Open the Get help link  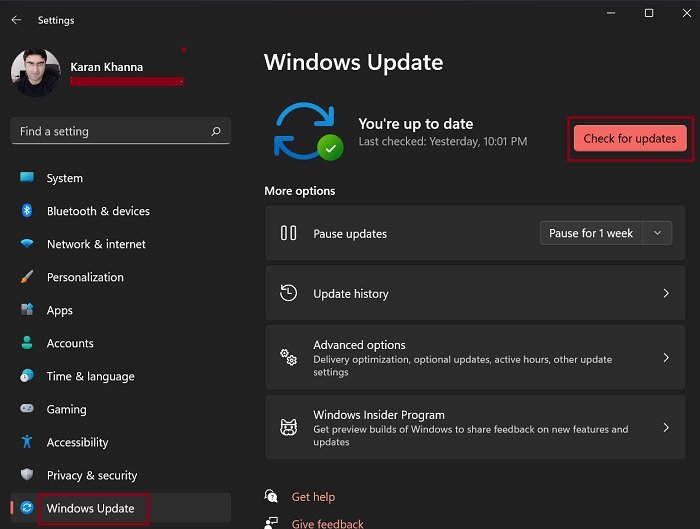(313, 497)
